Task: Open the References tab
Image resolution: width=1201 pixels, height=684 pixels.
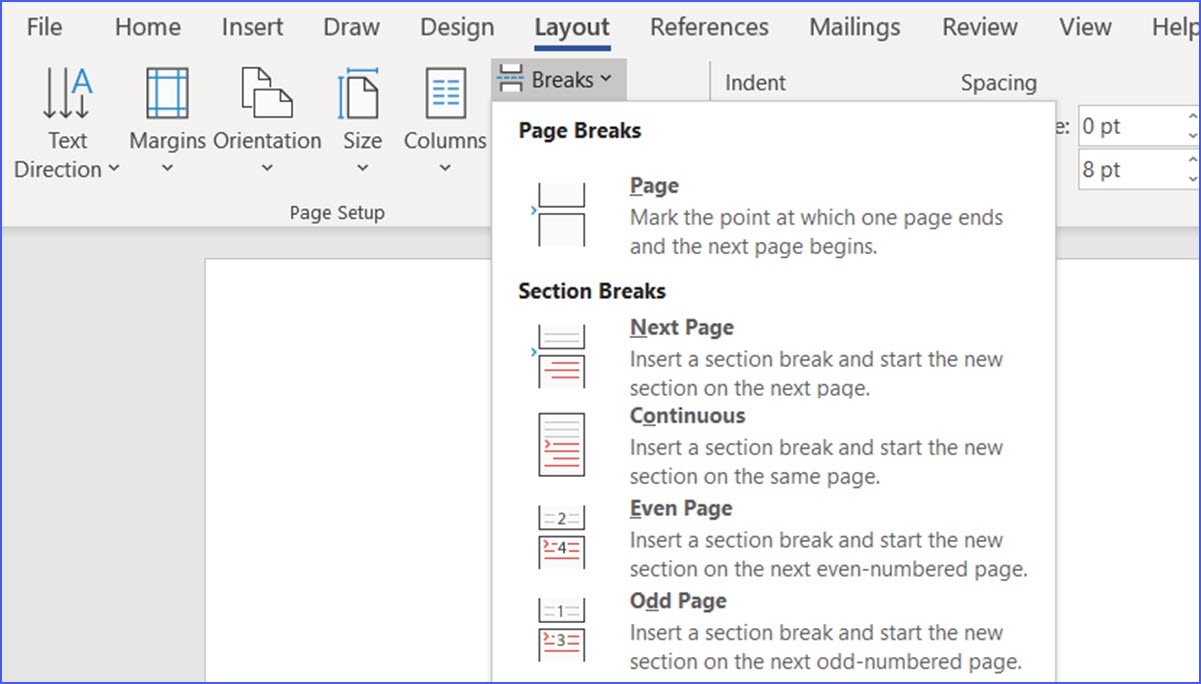Action: [x=709, y=27]
